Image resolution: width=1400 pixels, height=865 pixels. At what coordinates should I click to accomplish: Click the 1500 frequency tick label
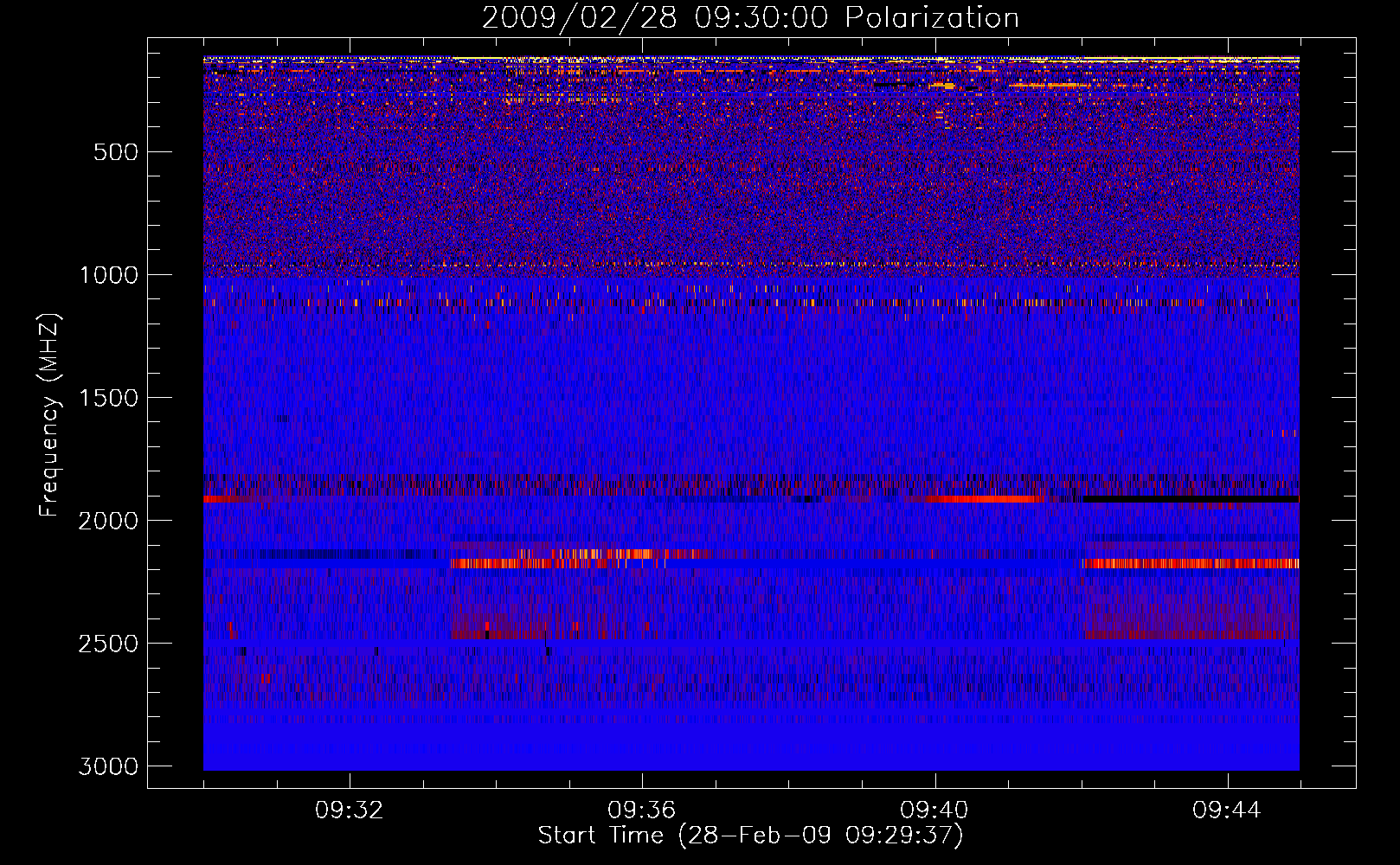tap(108, 398)
